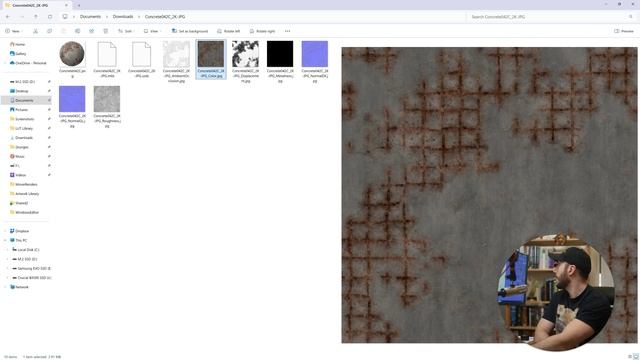Open the Screenshots folder in sidebar
Viewport: 640px width, 360px height.
tap(22, 119)
